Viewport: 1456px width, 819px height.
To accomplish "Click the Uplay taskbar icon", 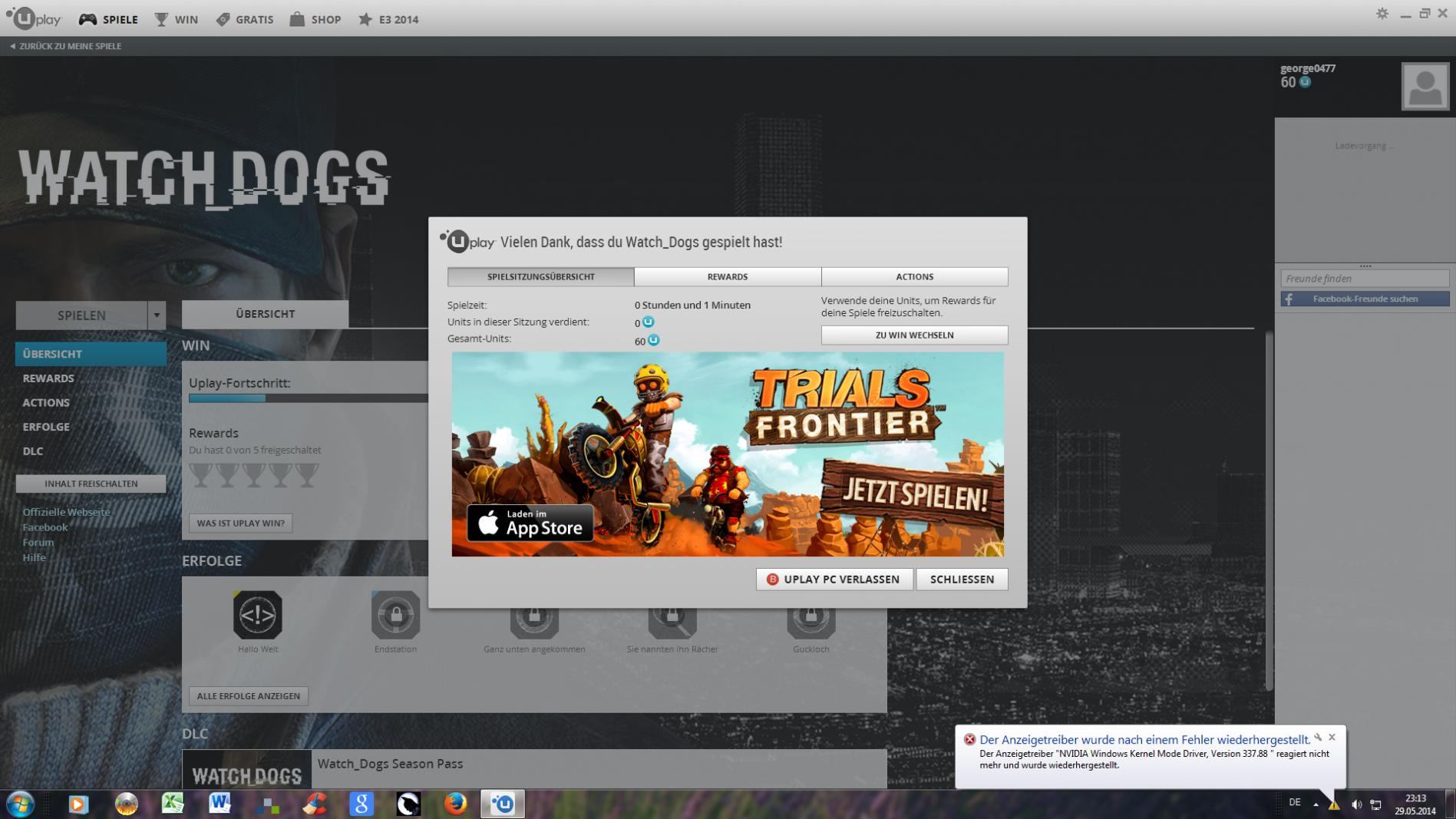I will [x=503, y=804].
